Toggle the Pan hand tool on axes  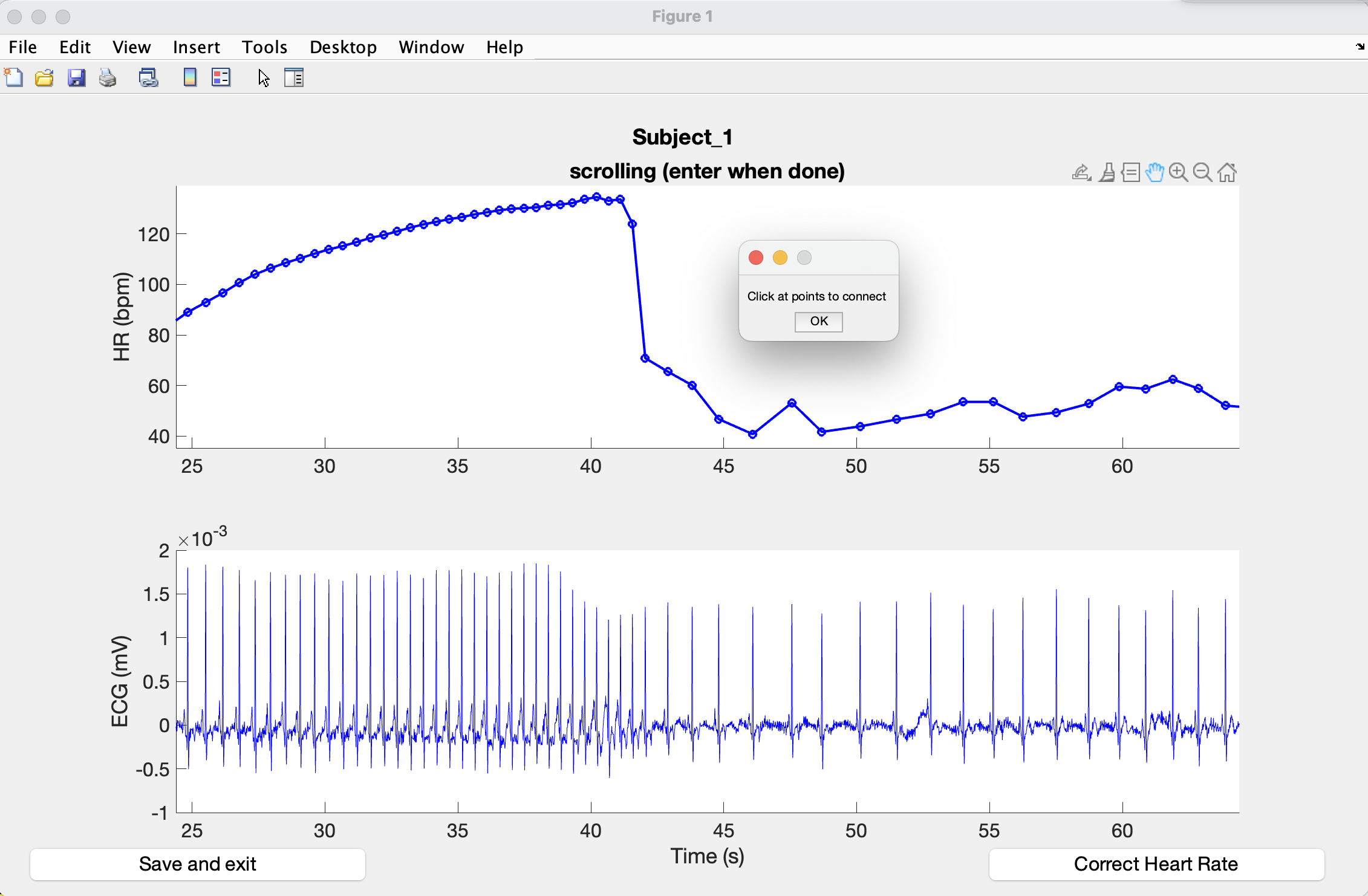point(1154,173)
